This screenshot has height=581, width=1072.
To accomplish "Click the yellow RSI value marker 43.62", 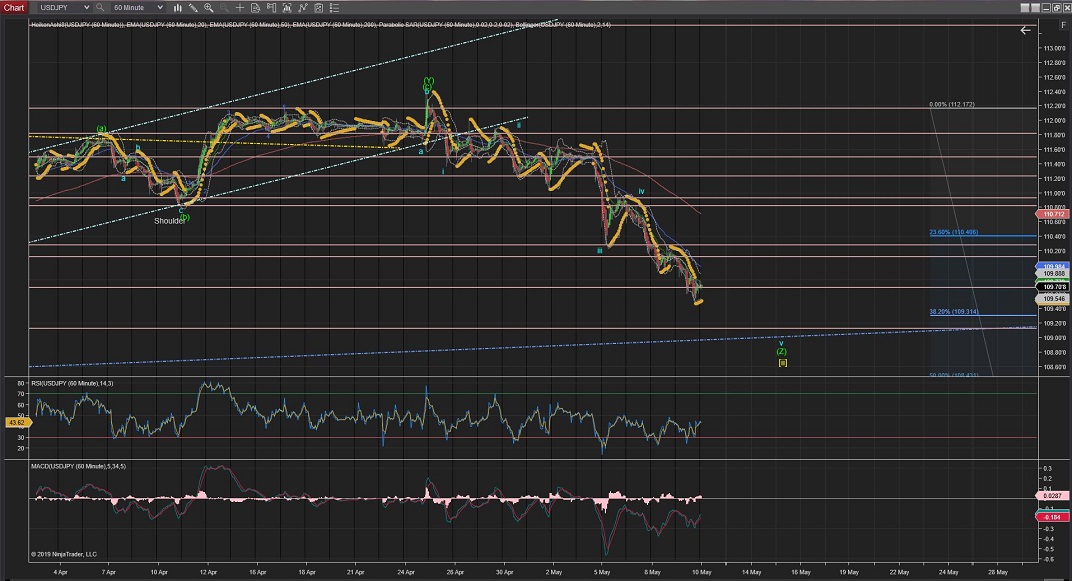I will 14,424.
